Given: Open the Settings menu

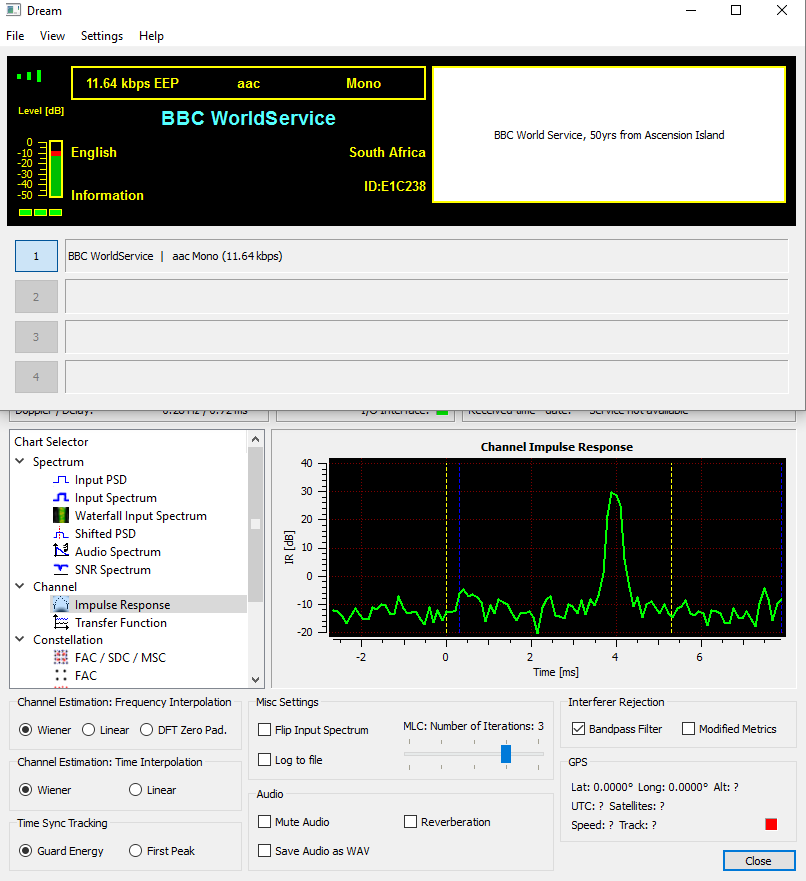Looking at the screenshot, I should (102, 36).
